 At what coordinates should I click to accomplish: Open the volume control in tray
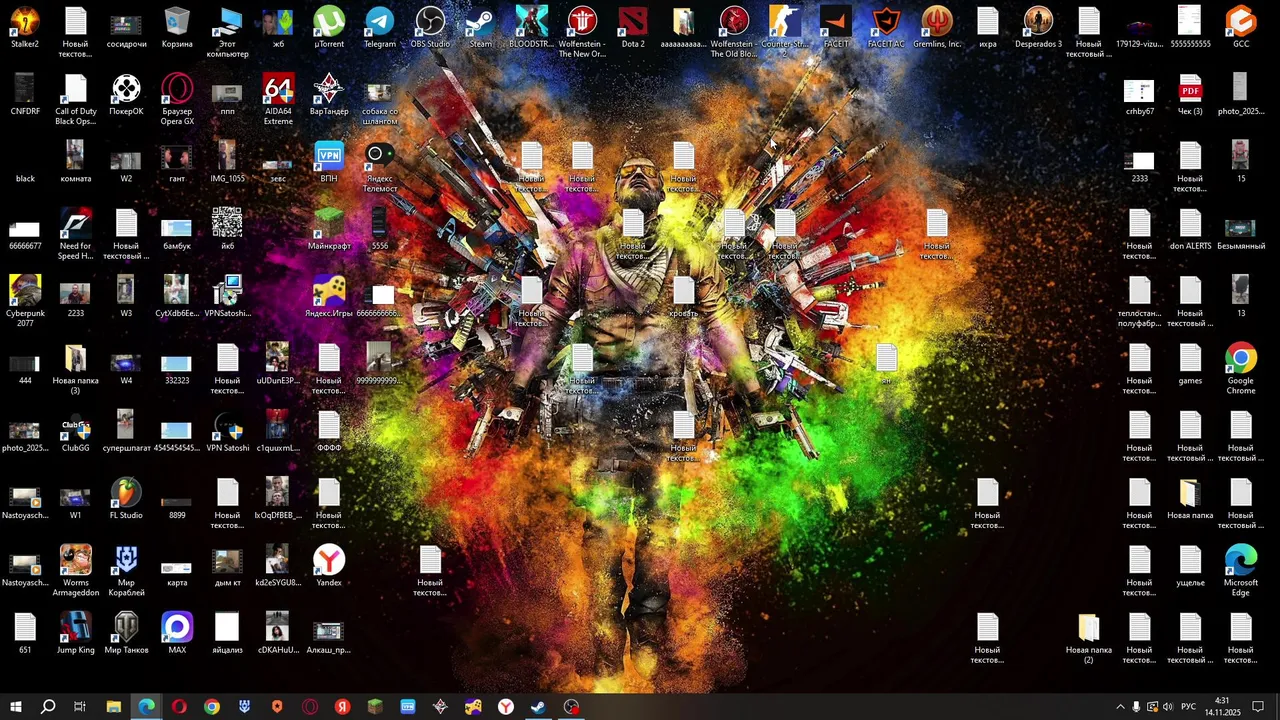(1168, 707)
